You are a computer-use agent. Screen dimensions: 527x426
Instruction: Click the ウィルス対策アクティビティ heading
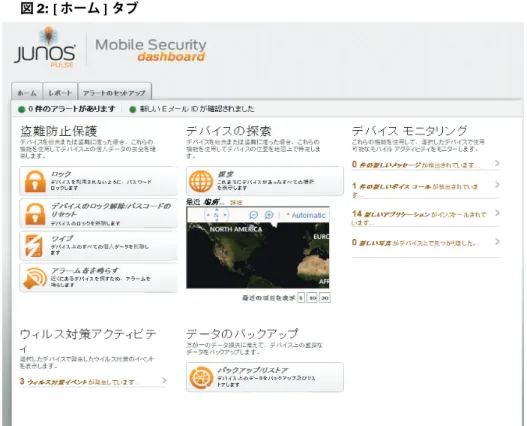(88, 341)
